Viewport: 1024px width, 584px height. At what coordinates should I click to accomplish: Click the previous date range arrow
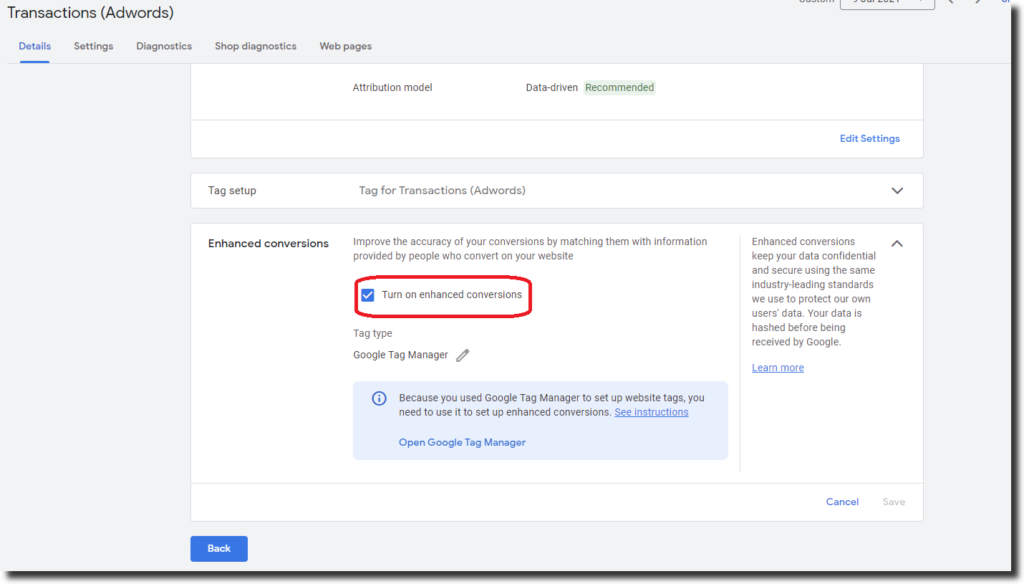tap(950, 4)
